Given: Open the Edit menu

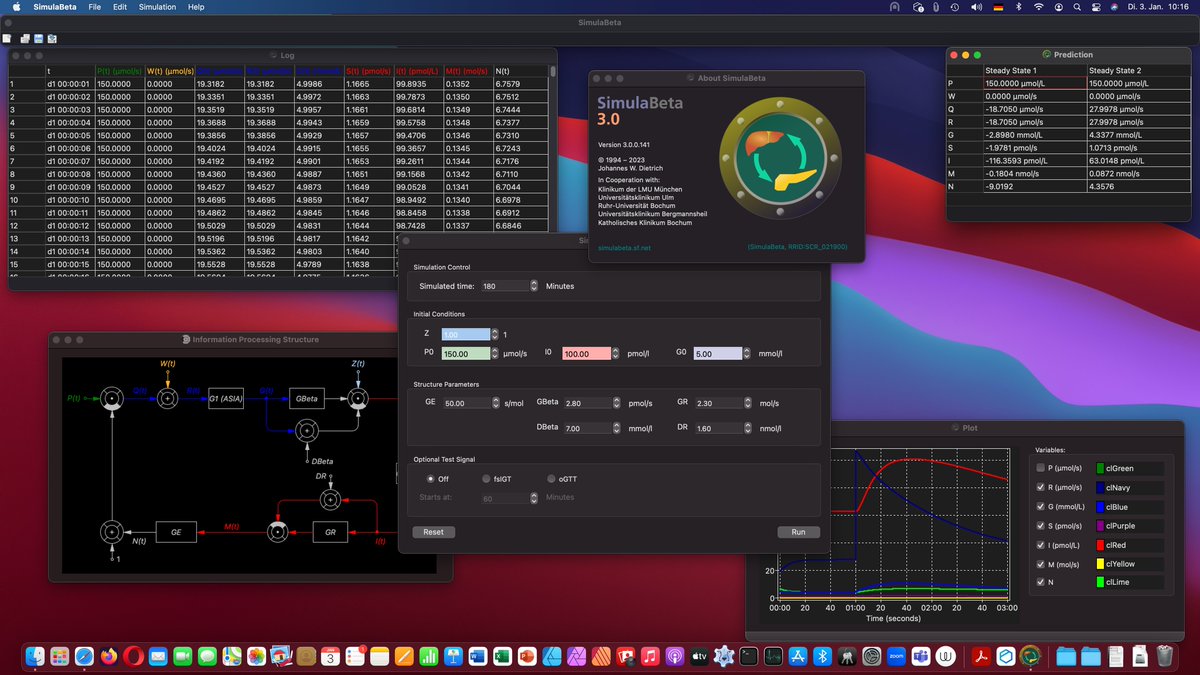Looking at the screenshot, I should (x=120, y=7).
